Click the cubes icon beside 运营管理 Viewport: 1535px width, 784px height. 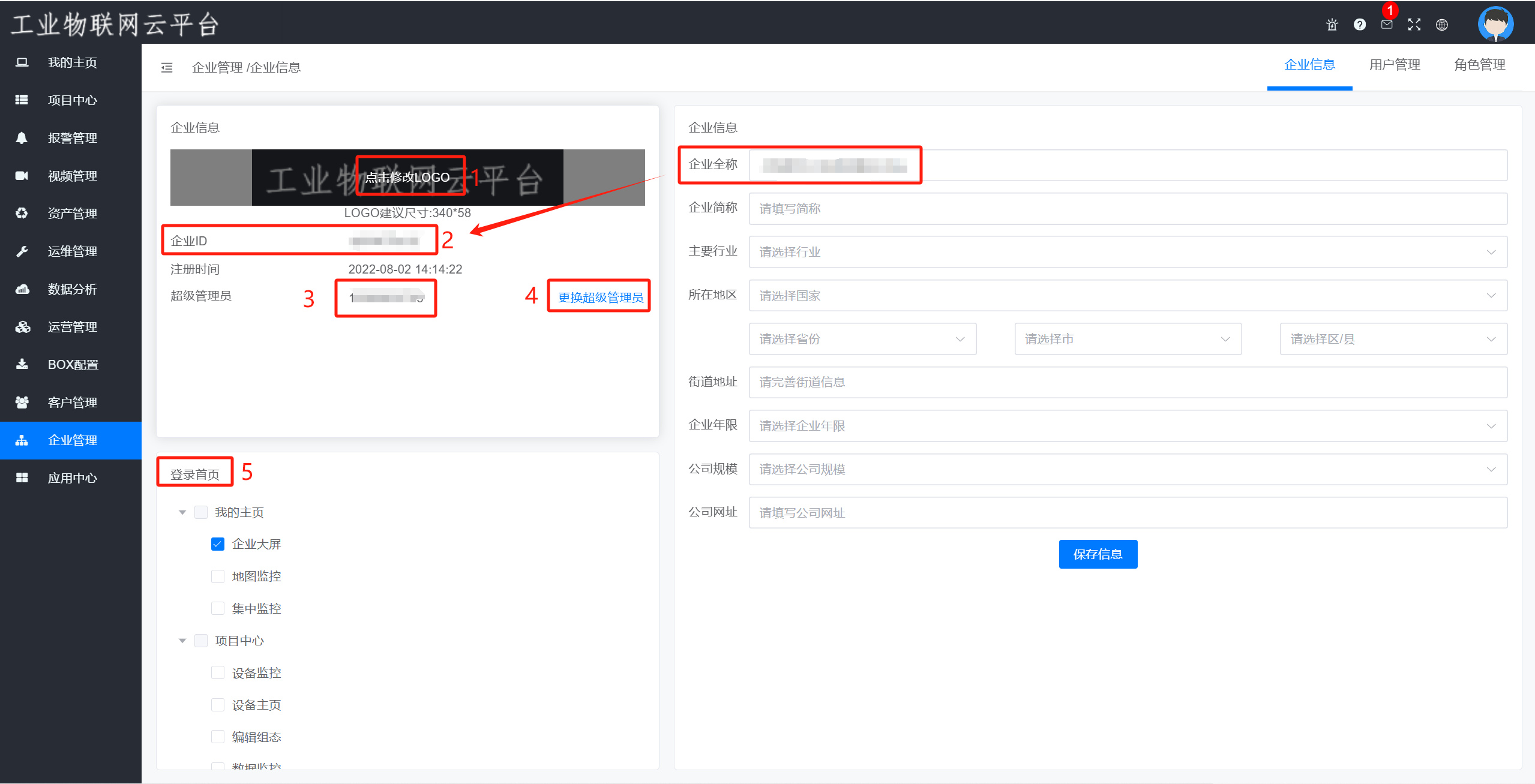tap(22, 327)
